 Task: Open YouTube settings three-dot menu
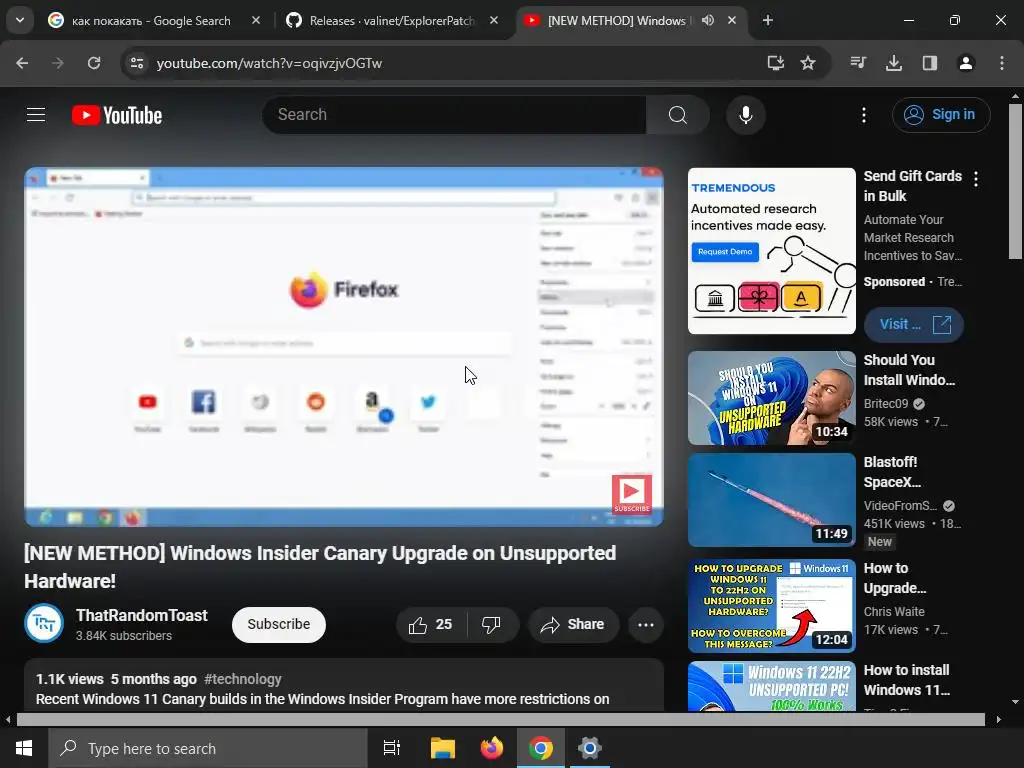tap(864, 115)
